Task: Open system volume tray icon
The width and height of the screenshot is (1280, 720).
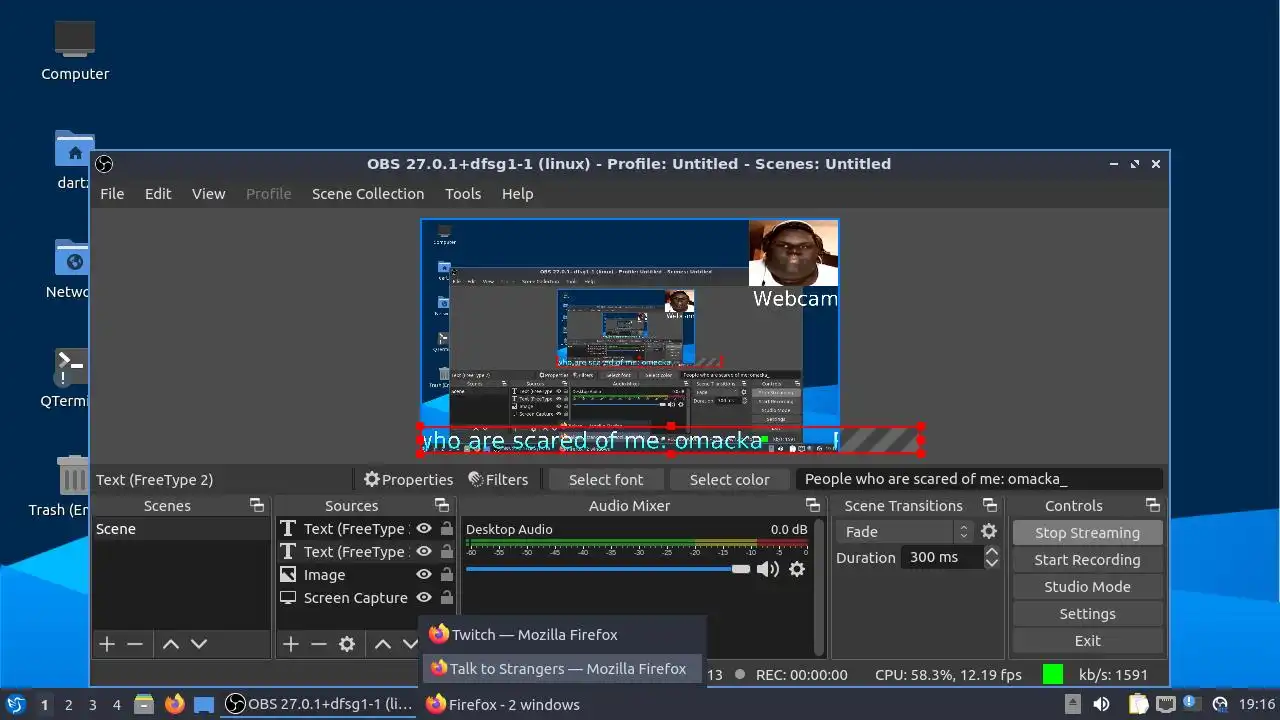Action: click(x=1101, y=704)
